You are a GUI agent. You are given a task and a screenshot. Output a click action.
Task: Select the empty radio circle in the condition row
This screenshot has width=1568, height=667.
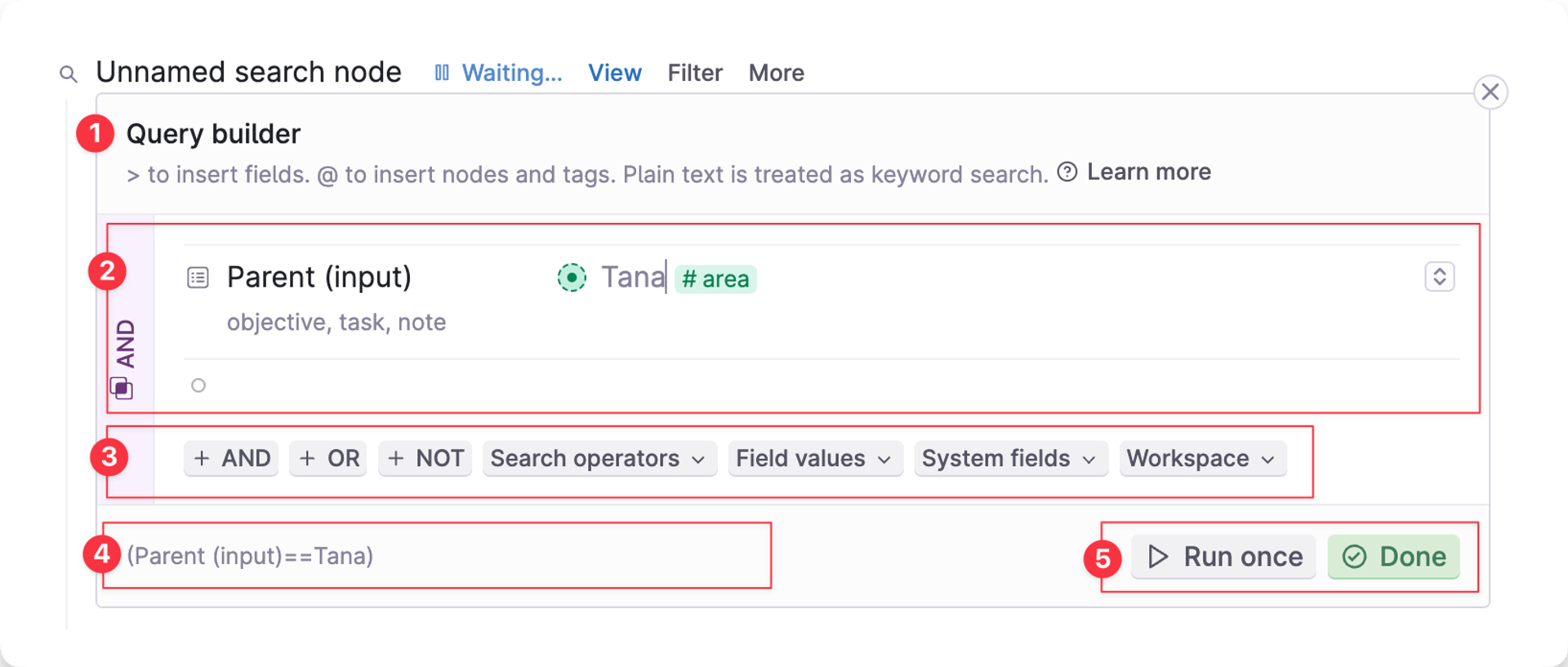[x=198, y=385]
